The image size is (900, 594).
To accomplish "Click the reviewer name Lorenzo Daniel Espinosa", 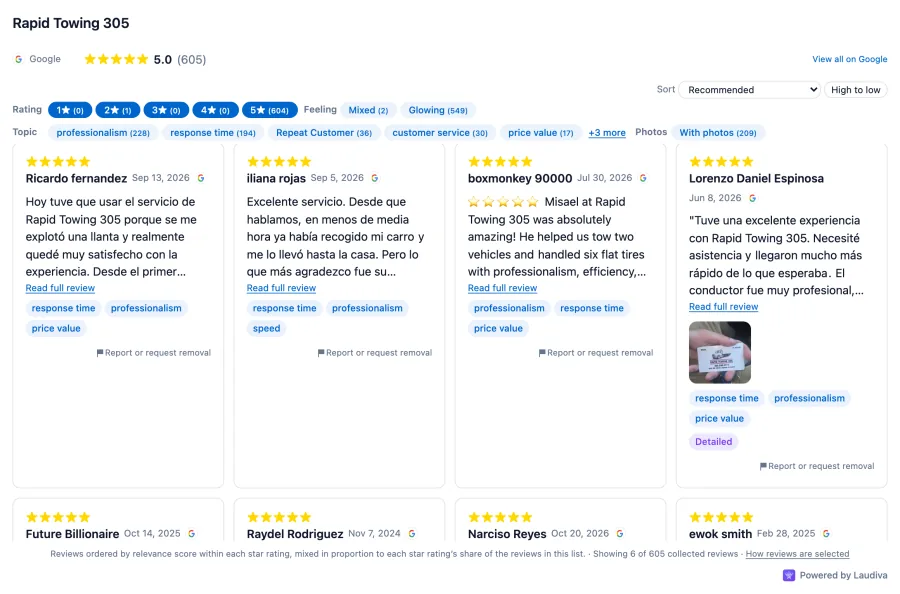I will [756, 178].
